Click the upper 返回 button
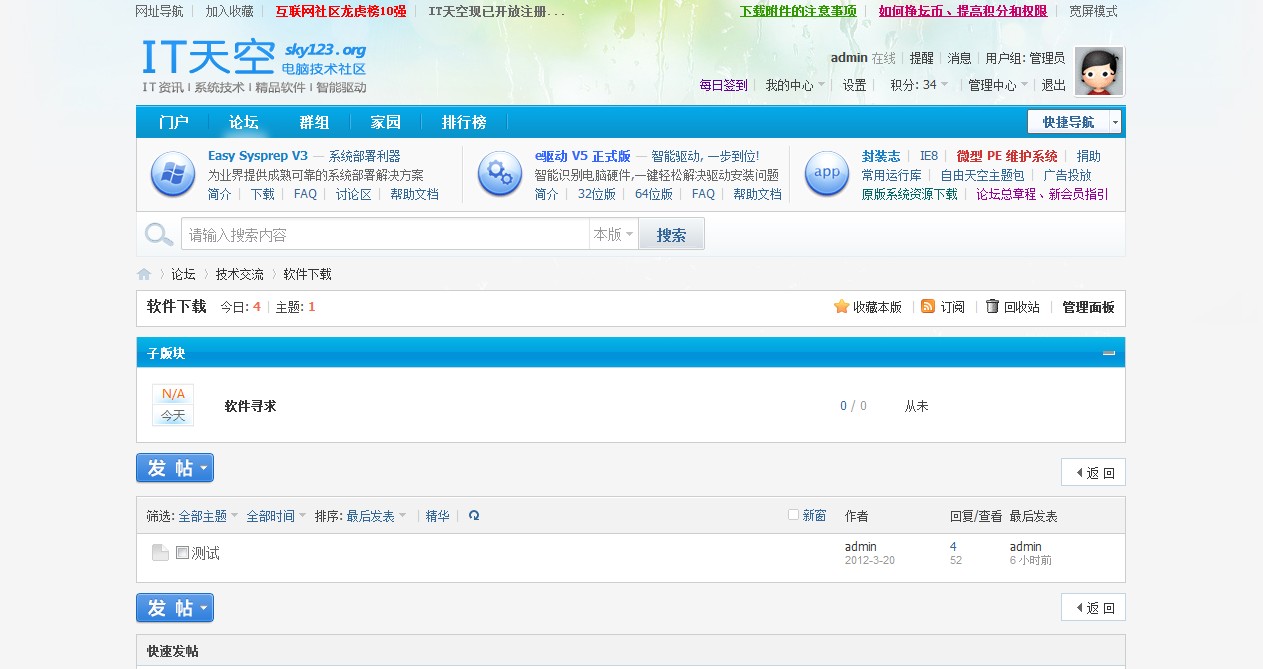The width and height of the screenshot is (1263, 669). pyautogui.click(x=1093, y=472)
